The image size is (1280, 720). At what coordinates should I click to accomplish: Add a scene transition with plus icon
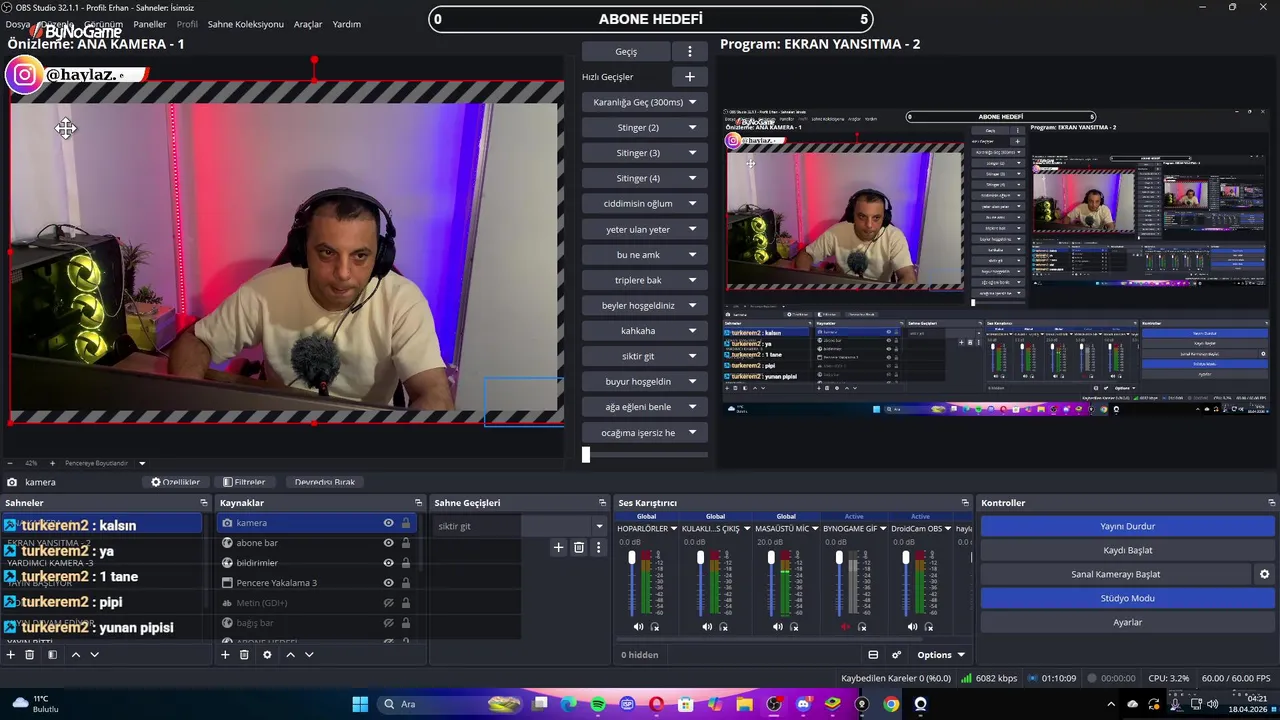(559, 547)
